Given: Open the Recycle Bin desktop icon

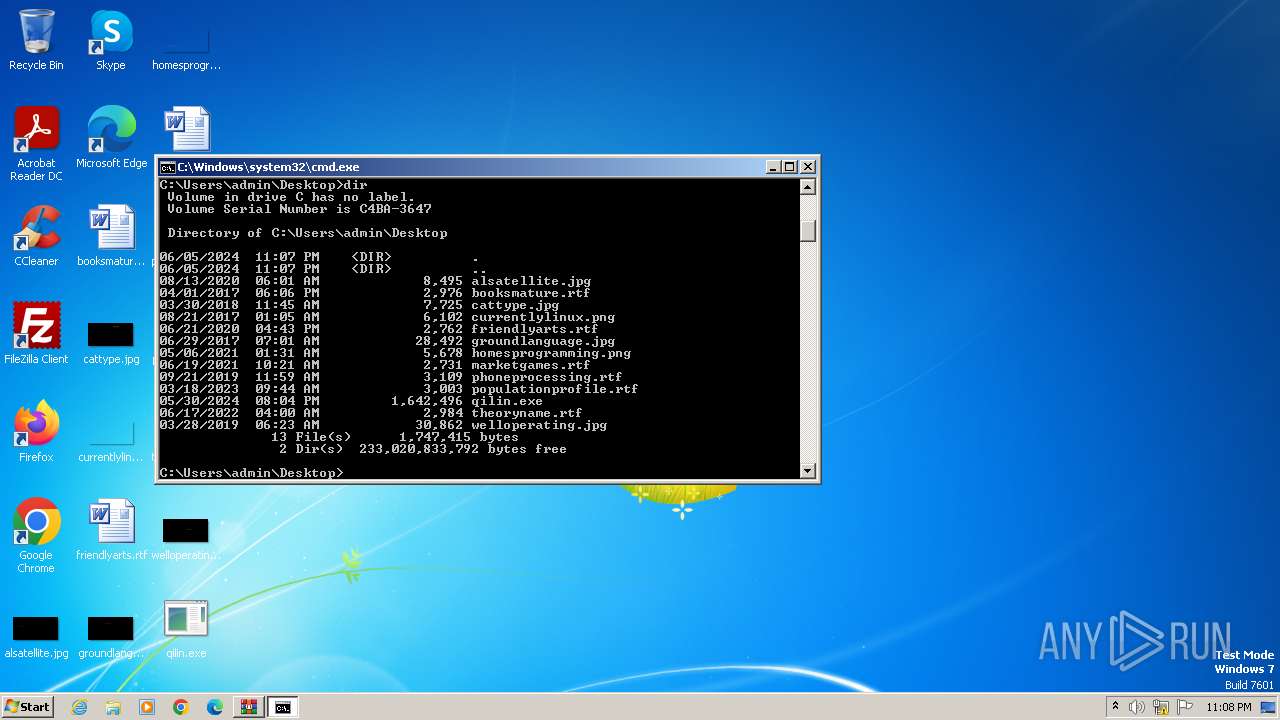Looking at the screenshot, I should click(36, 40).
